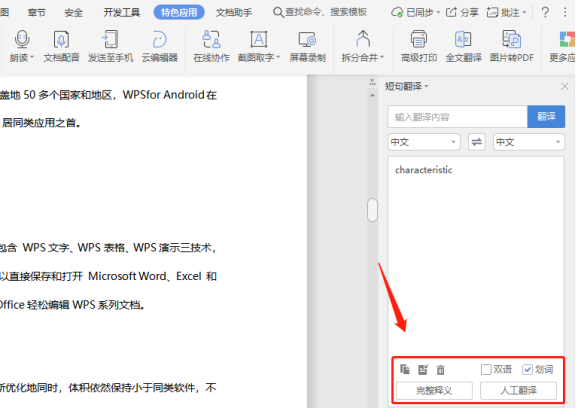
Task: Click the blue 翻译 translate button
Action: point(546,117)
